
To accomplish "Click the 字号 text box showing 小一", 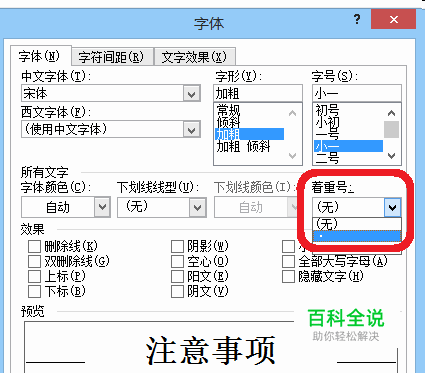I will [357, 93].
